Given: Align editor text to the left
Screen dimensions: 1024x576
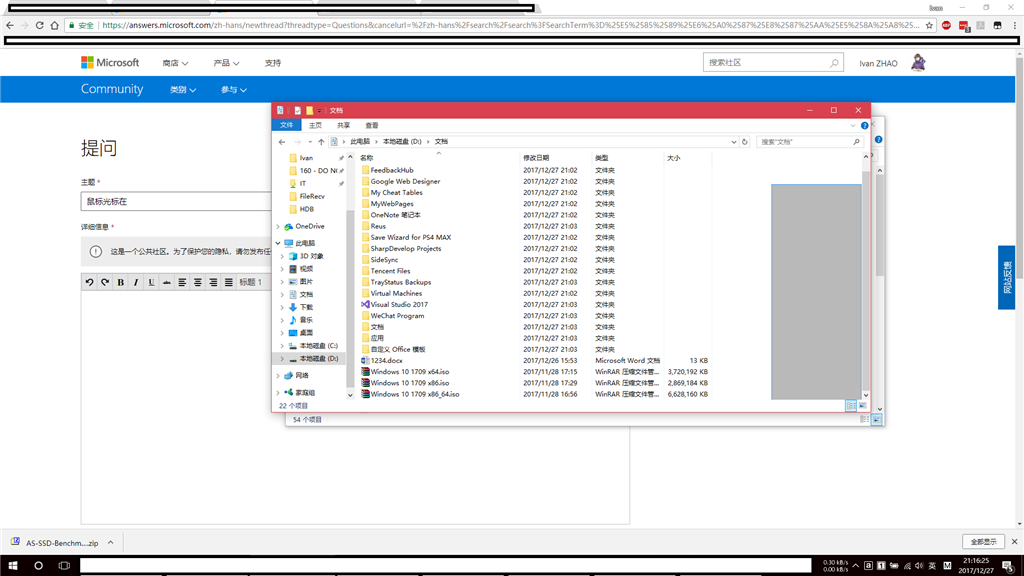Looking at the screenshot, I should 182,282.
